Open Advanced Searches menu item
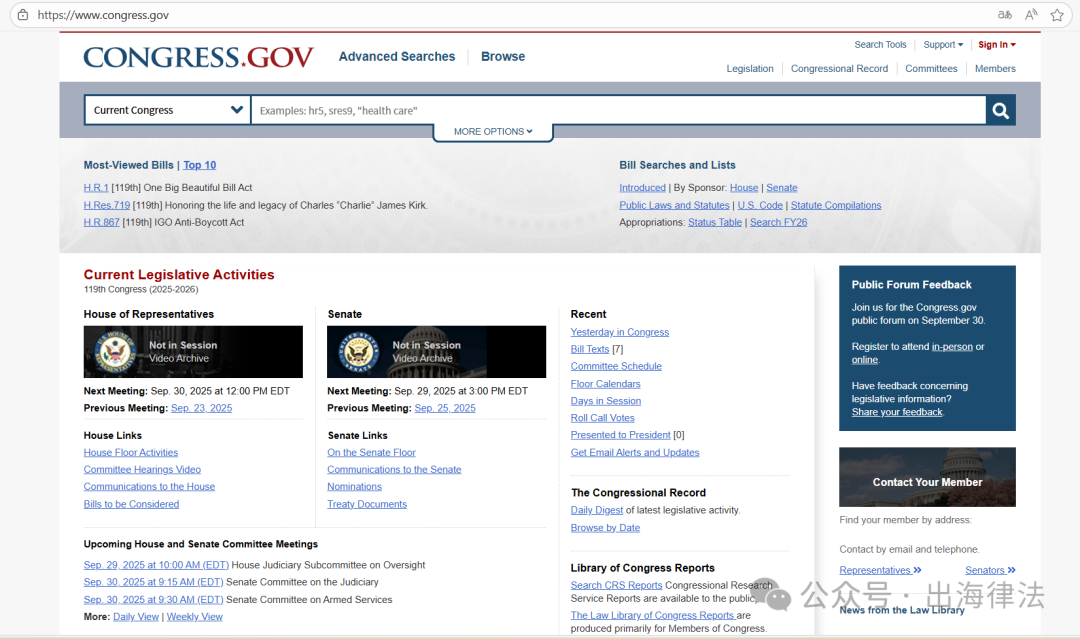This screenshot has height=639, width=1080. point(397,56)
